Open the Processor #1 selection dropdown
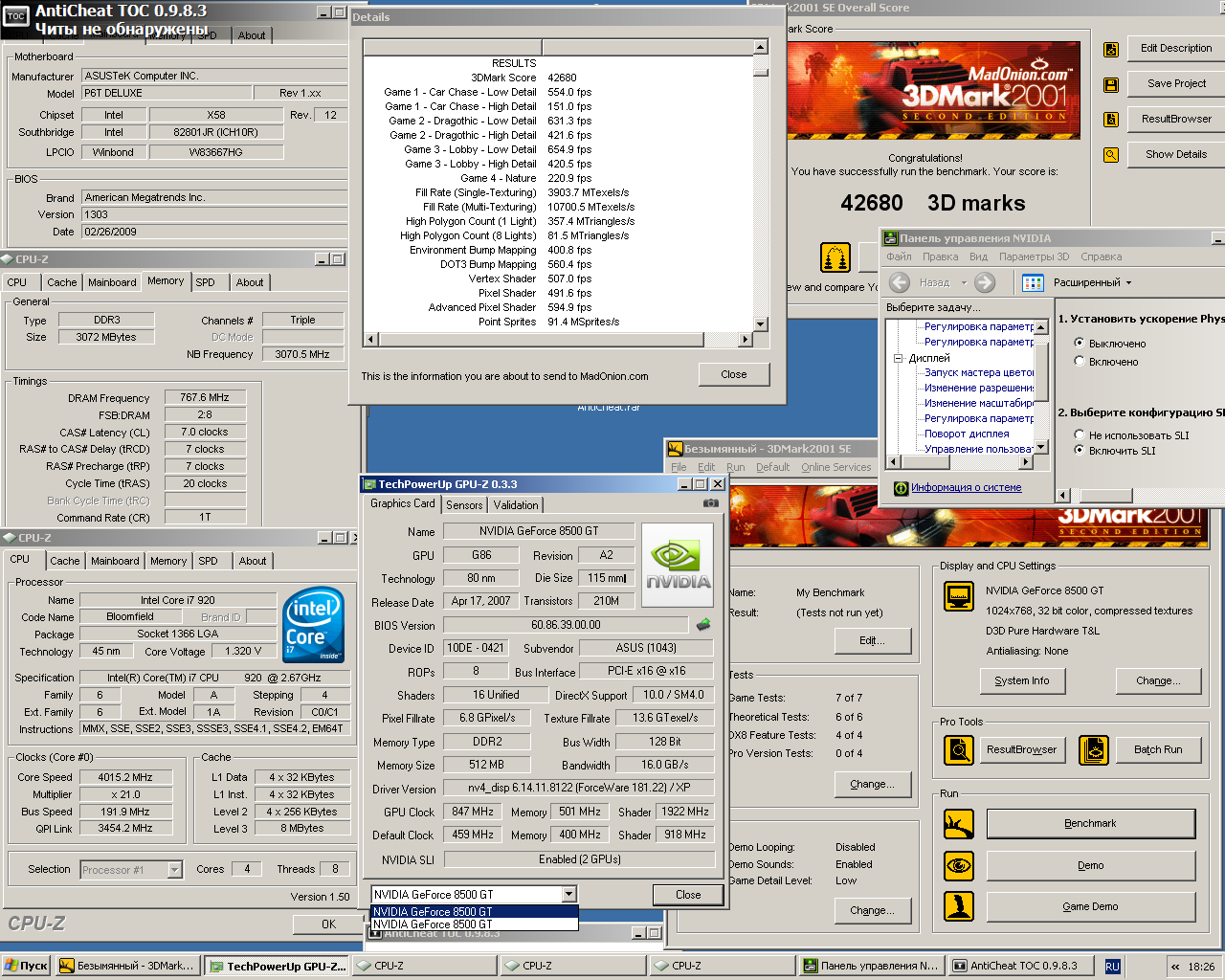1225x980 pixels. (174, 870)
